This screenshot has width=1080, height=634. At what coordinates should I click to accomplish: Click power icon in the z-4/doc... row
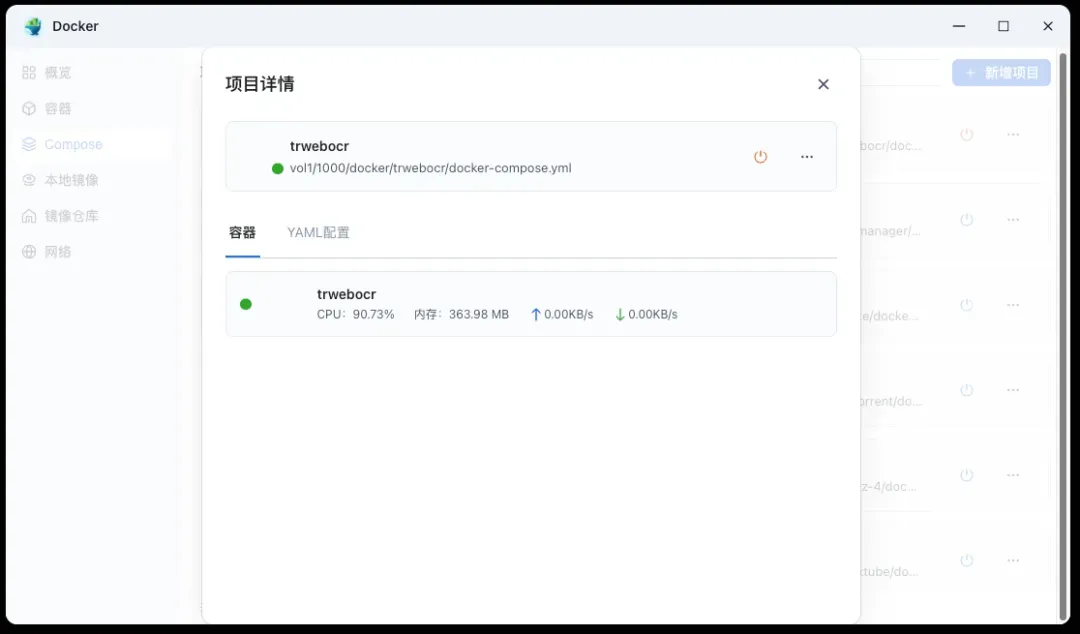click(967, 475)
